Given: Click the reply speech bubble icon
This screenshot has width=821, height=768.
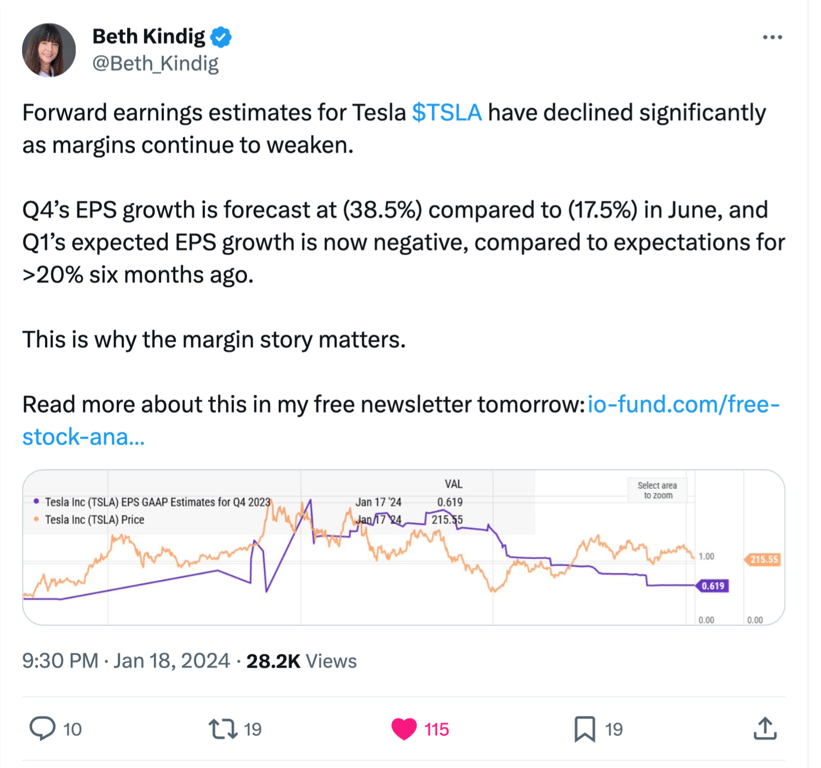Looking at the screenshot, I should (42, 729).
